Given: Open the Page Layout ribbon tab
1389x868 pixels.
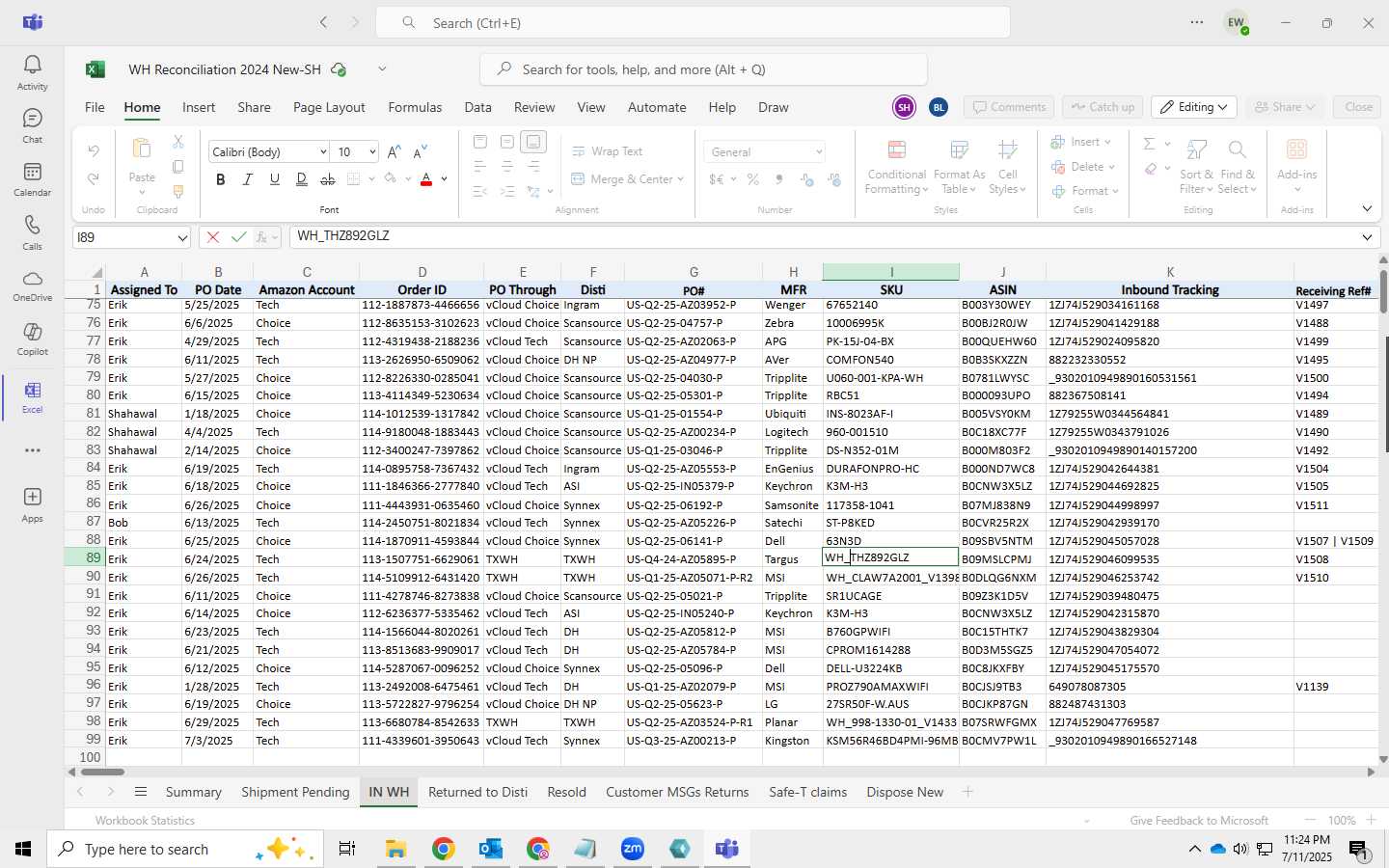Looking at the screenshot, I should coord(329,107).
